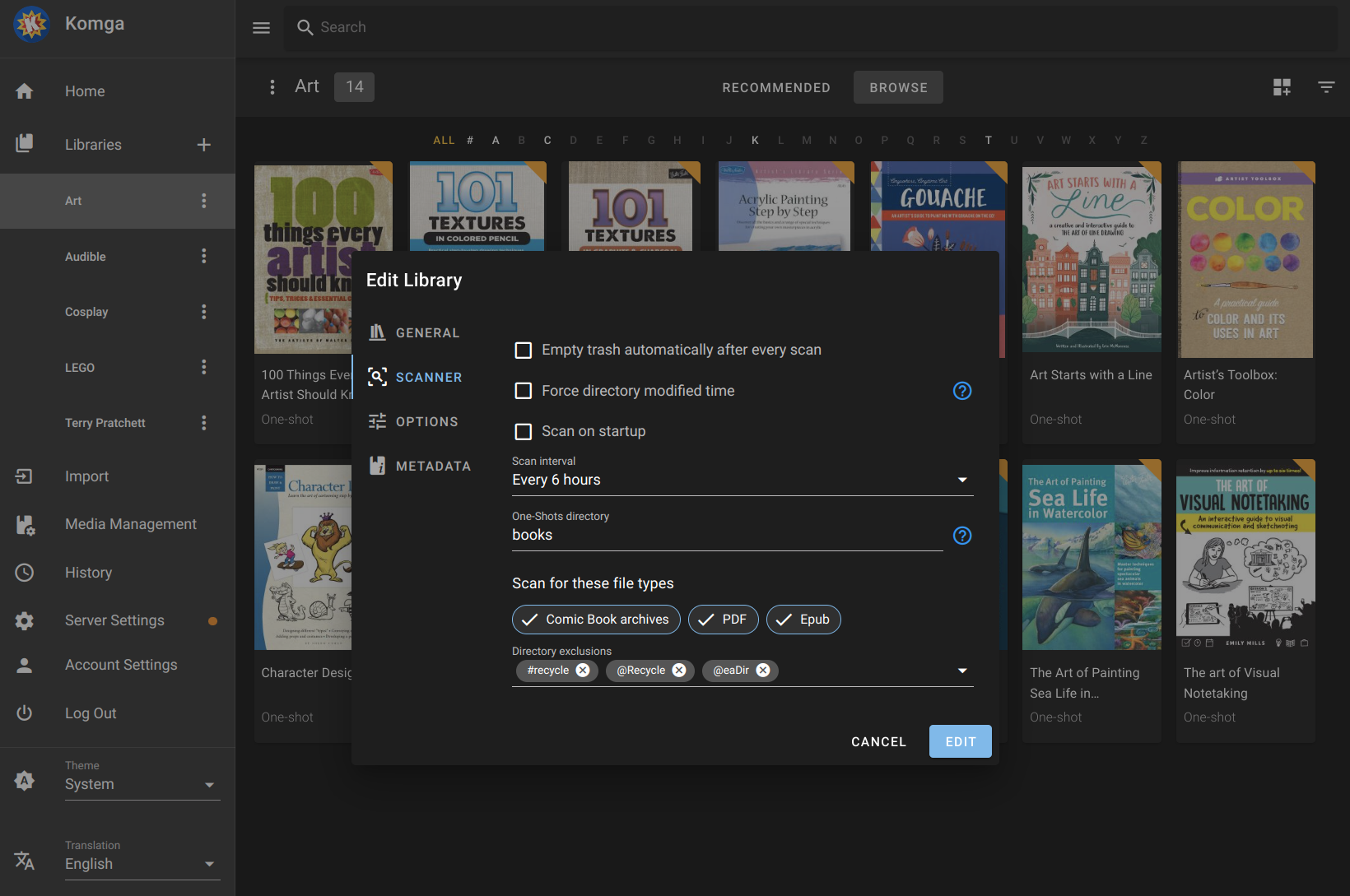
Task: Remove the #recycle directory exclusion chip
Action: tap(583, 671)
